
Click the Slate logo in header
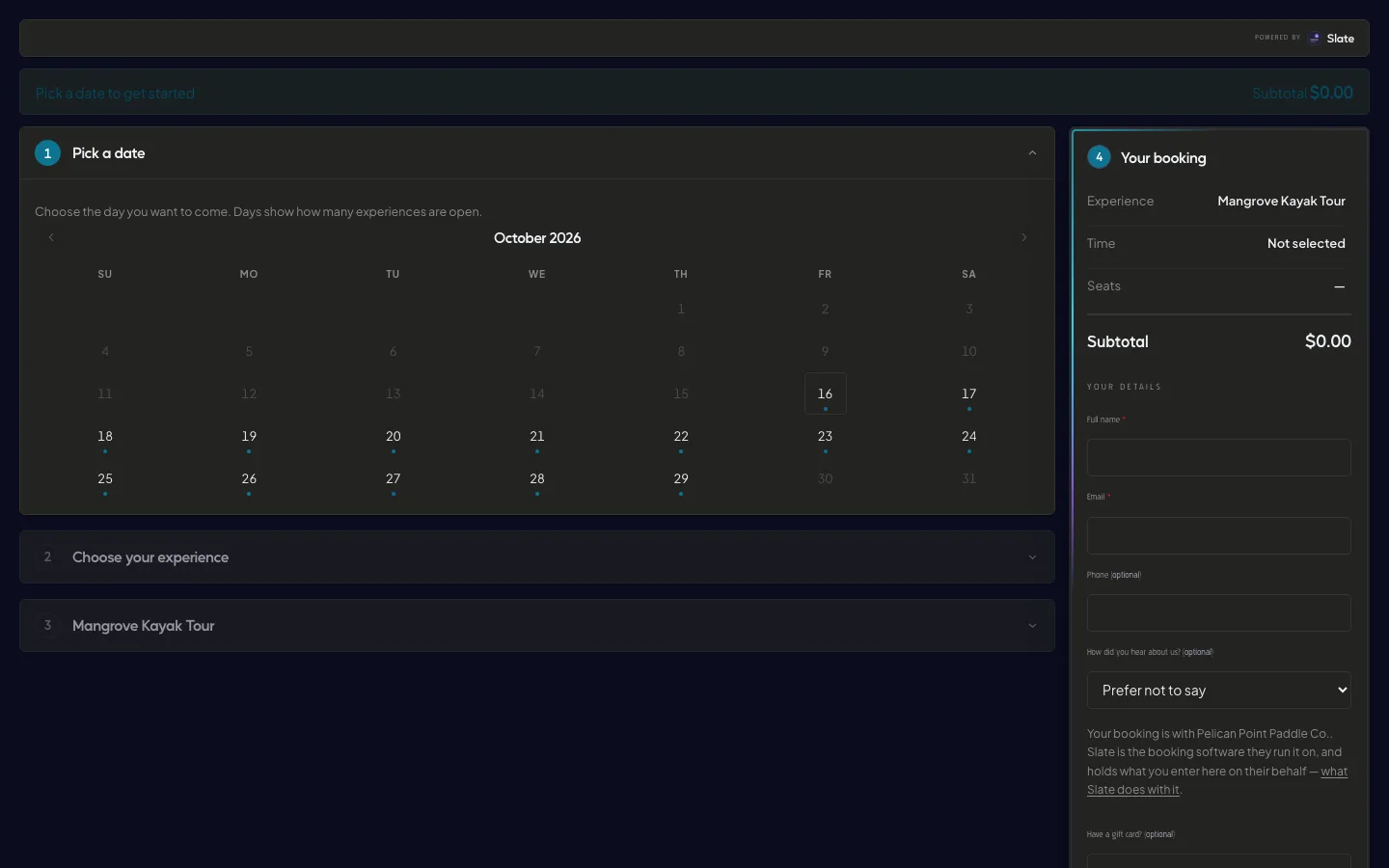pos(1331,39)
